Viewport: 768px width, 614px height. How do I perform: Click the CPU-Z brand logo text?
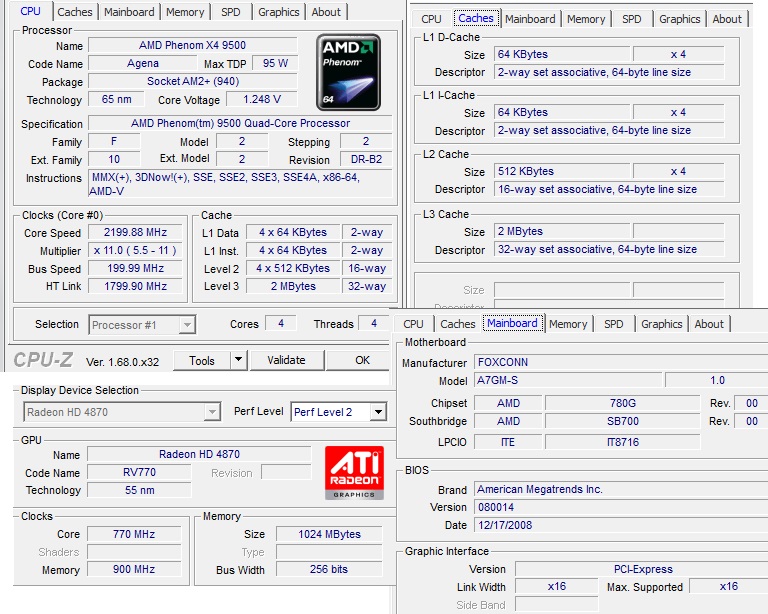(45, 360)
